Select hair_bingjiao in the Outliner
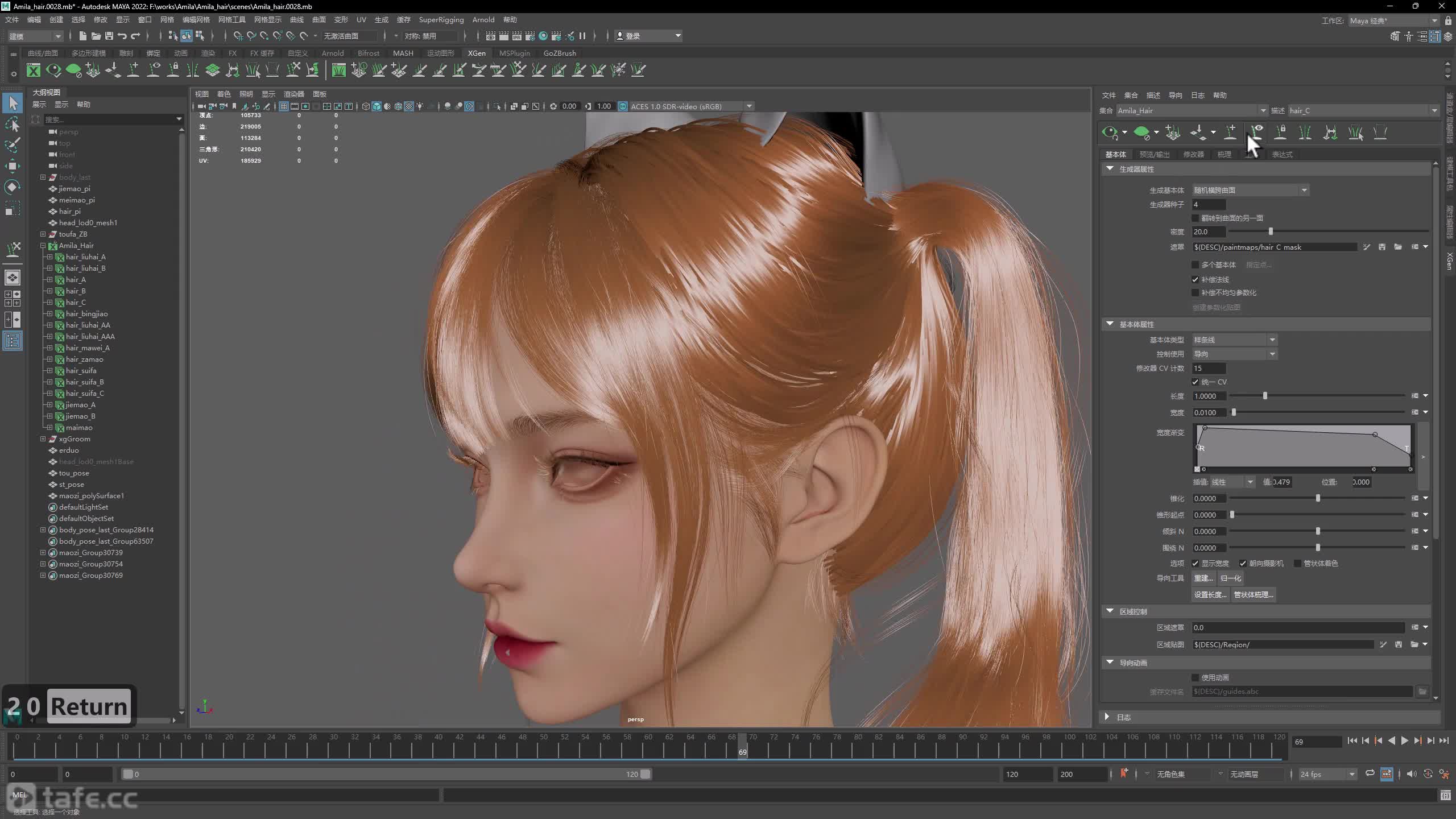 click(86, 314)
